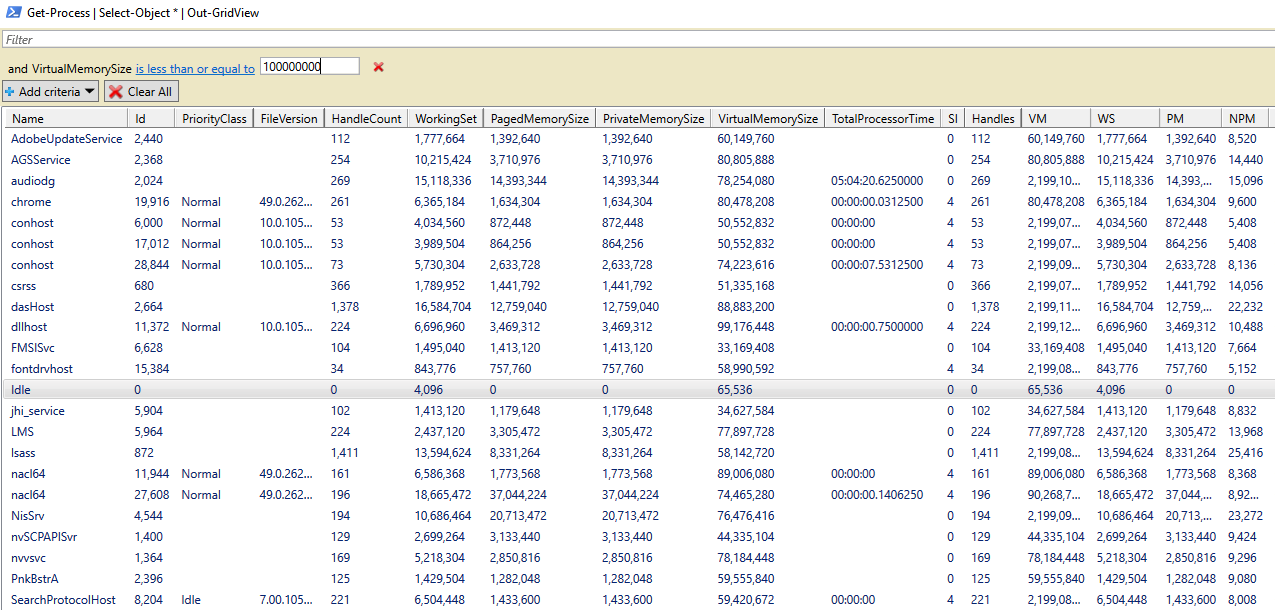1275x610 pixels.
Task: Click the PowerShell icon in title bar
Action: (13, 13)
